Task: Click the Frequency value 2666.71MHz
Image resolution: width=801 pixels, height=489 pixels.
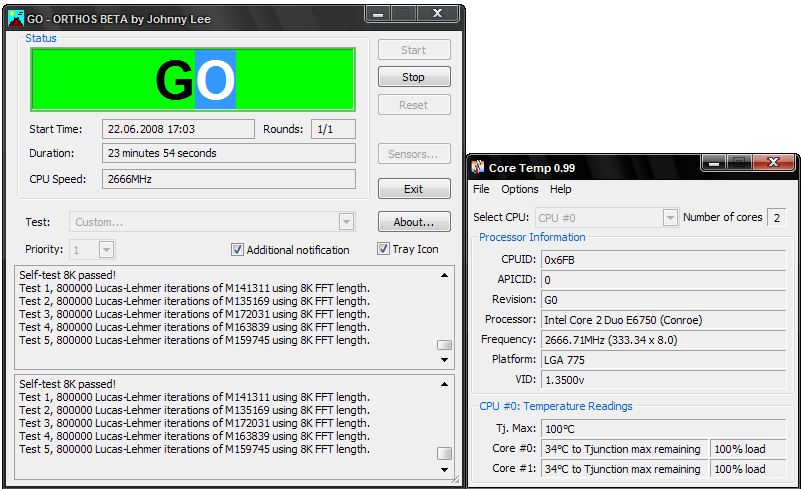Action: (664, 340)
